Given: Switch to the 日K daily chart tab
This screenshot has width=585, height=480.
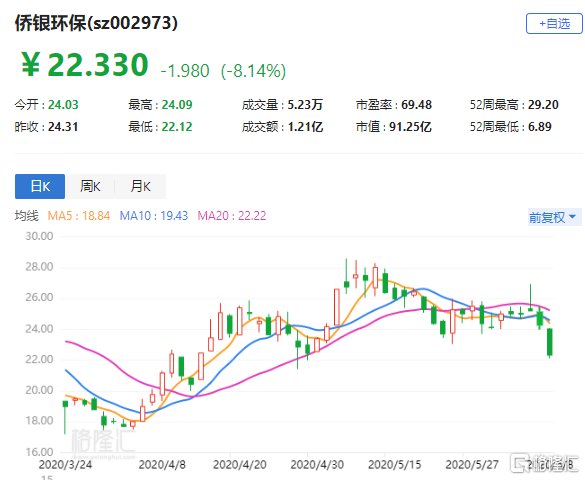Looking at the screenshot, I should [40, 186].
